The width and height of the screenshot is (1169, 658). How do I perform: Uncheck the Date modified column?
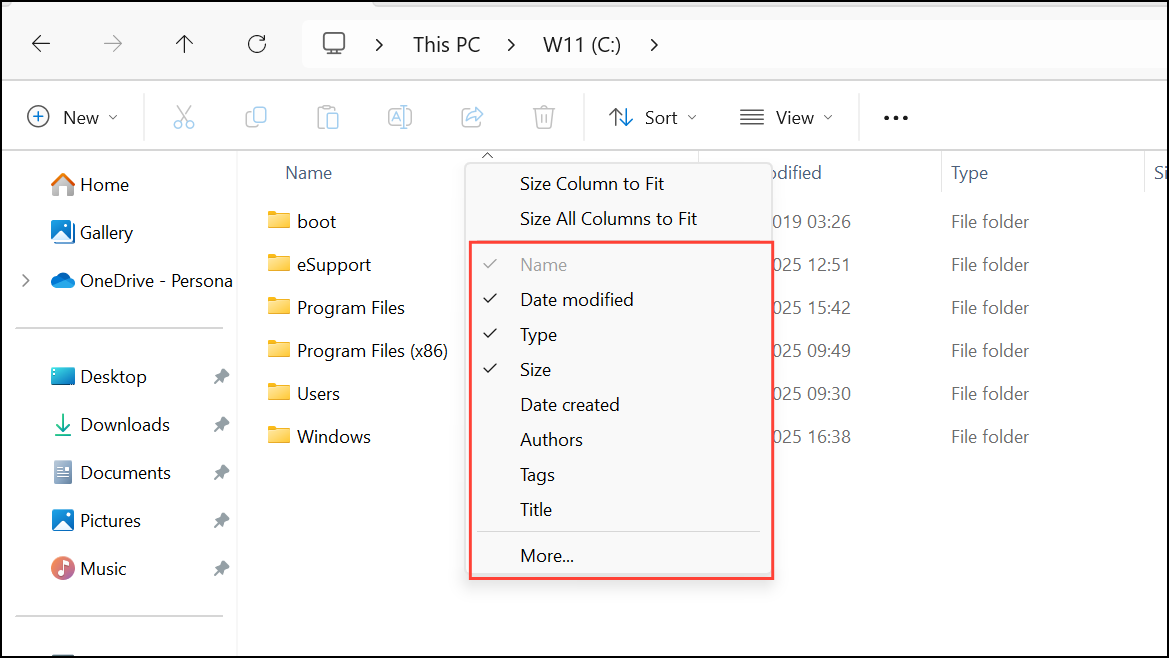coord(575,299)
